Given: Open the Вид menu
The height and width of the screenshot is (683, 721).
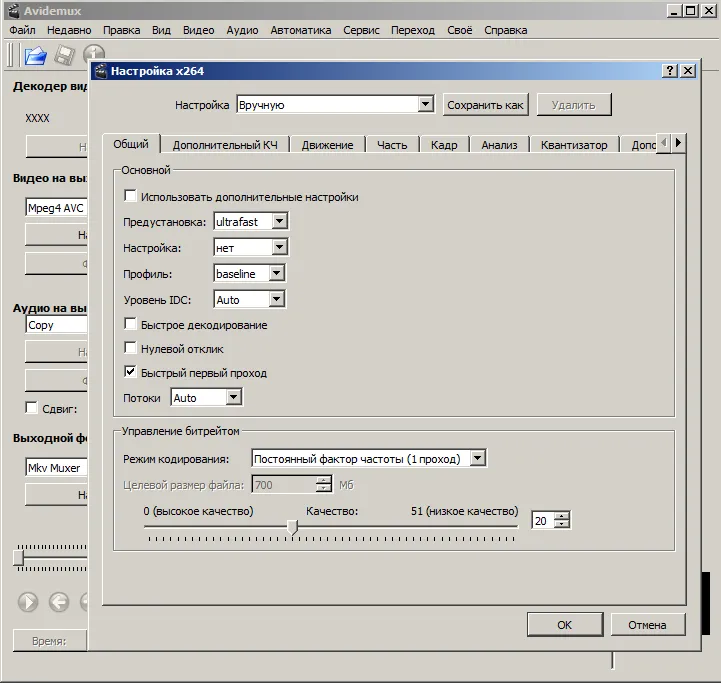Looking at the screenshot, I should (161, 30).
